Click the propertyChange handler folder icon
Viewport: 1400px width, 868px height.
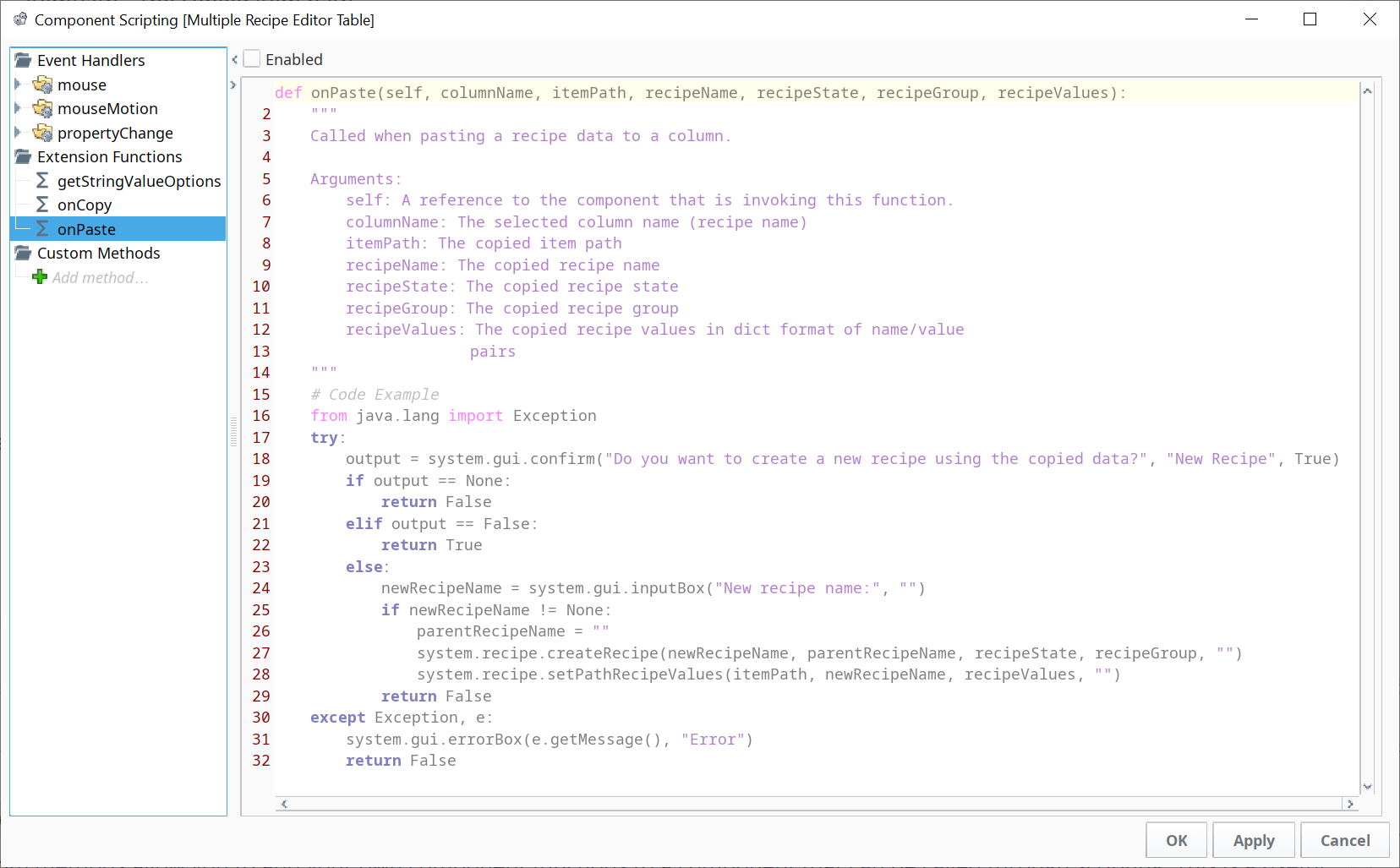42,133
